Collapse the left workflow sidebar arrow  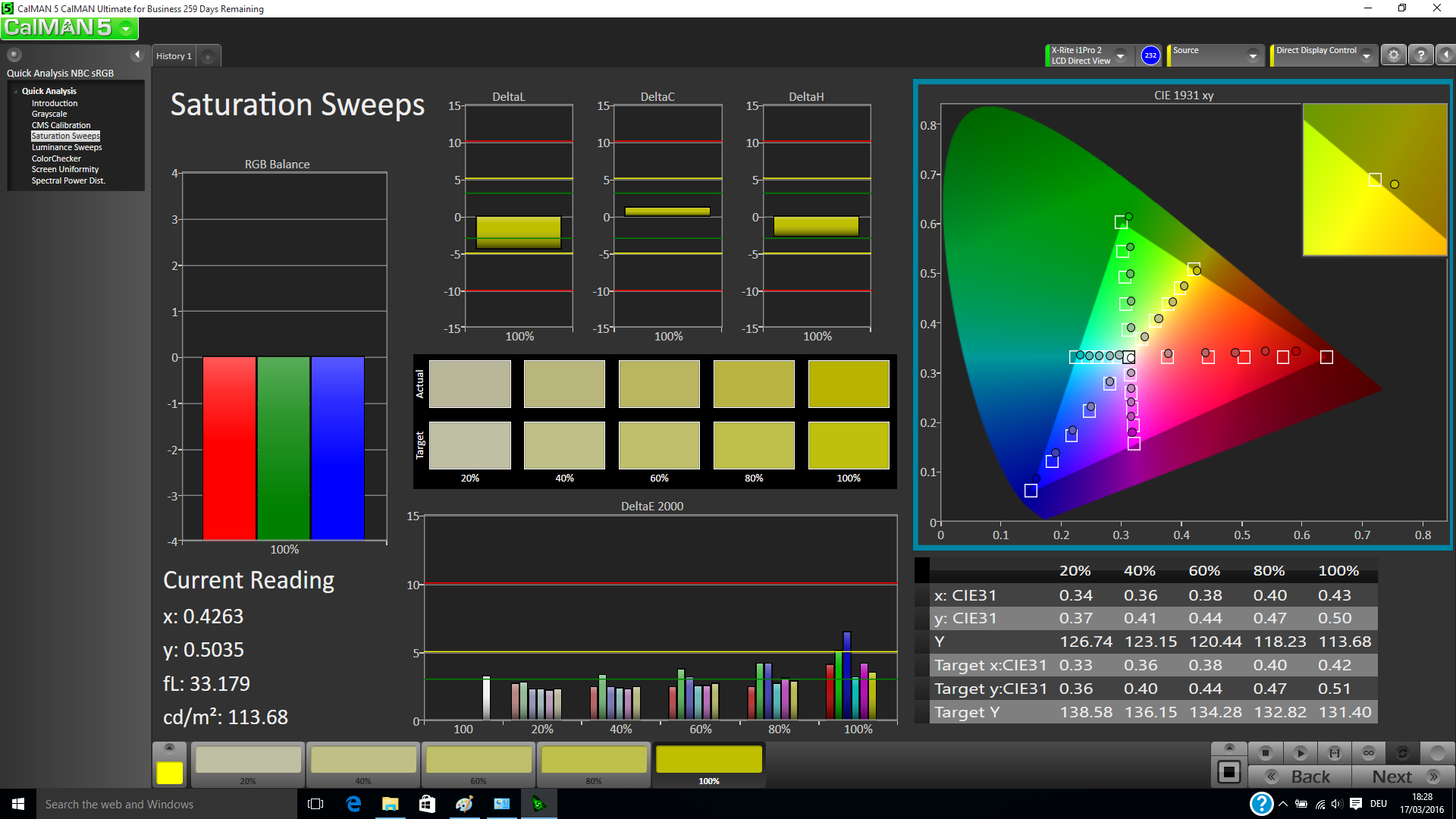tap(137, 55)
